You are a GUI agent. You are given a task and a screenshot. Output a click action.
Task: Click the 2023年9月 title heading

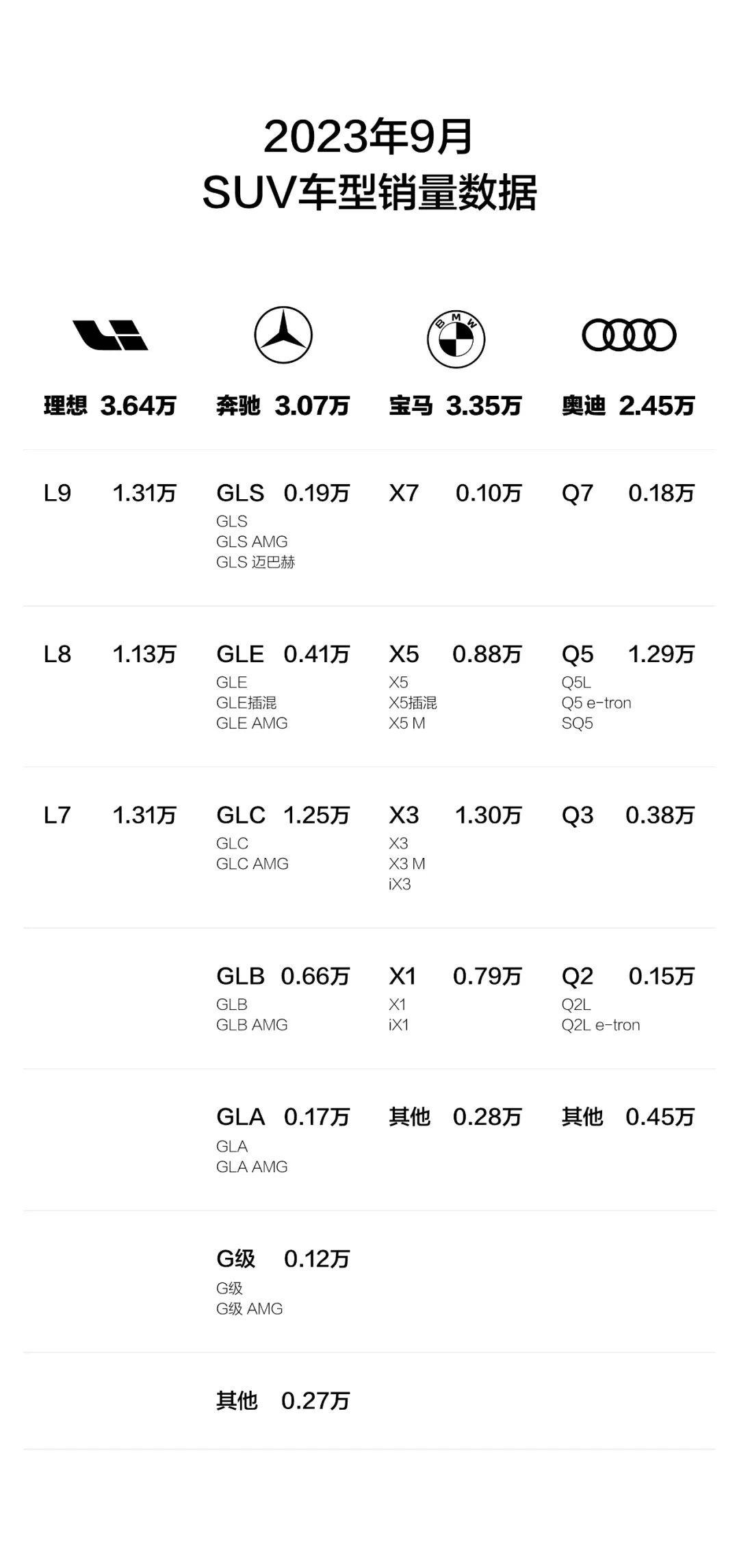tap(369, 136)
